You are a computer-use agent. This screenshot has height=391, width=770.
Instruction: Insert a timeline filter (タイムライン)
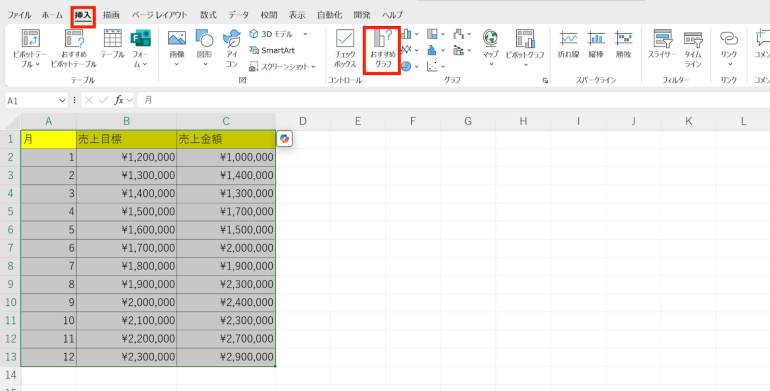[x=693, y=48]
